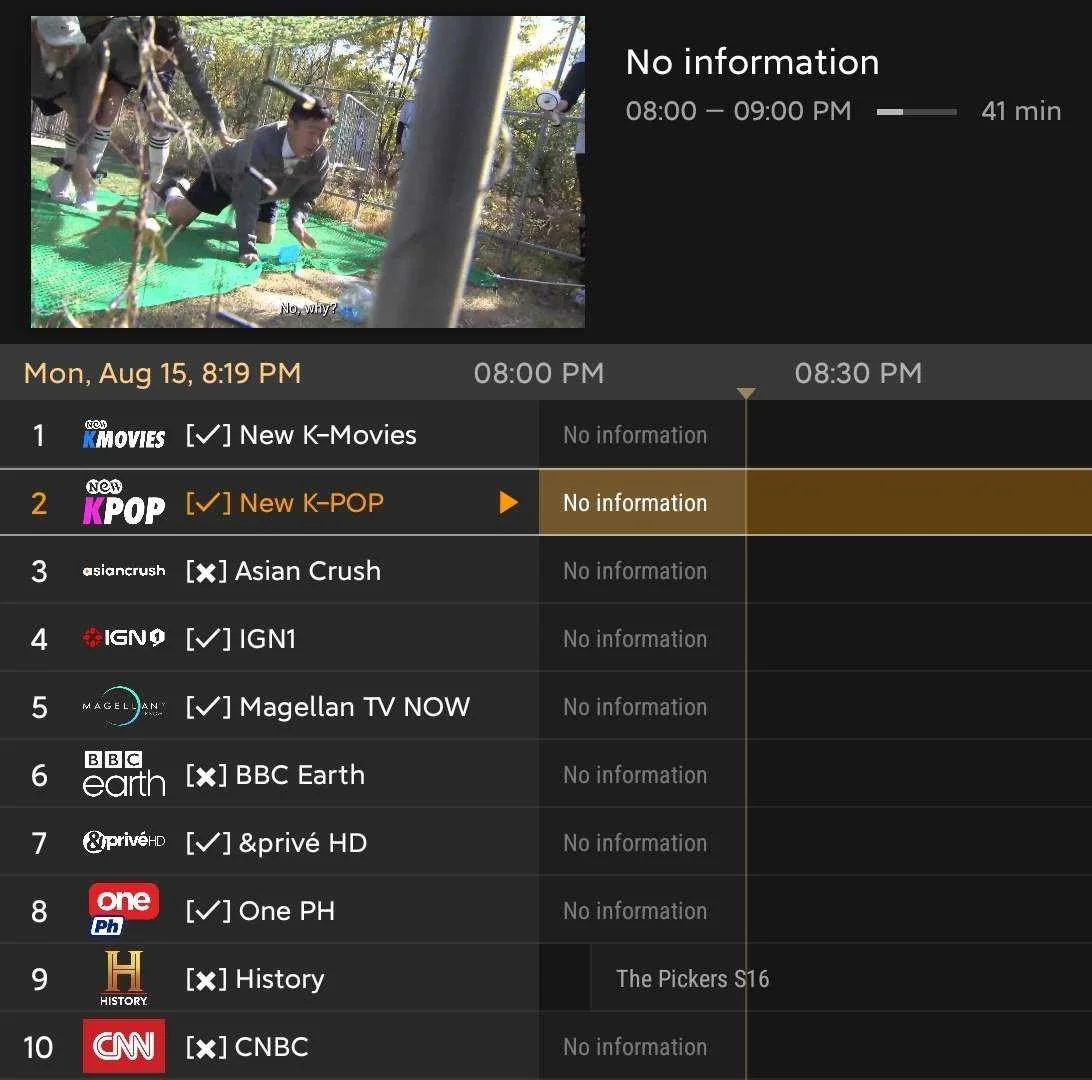Toggle the X mark on Asian Crush
Image resolution: width=1092 pixels, height=1080 pixels.
[206, 571]
